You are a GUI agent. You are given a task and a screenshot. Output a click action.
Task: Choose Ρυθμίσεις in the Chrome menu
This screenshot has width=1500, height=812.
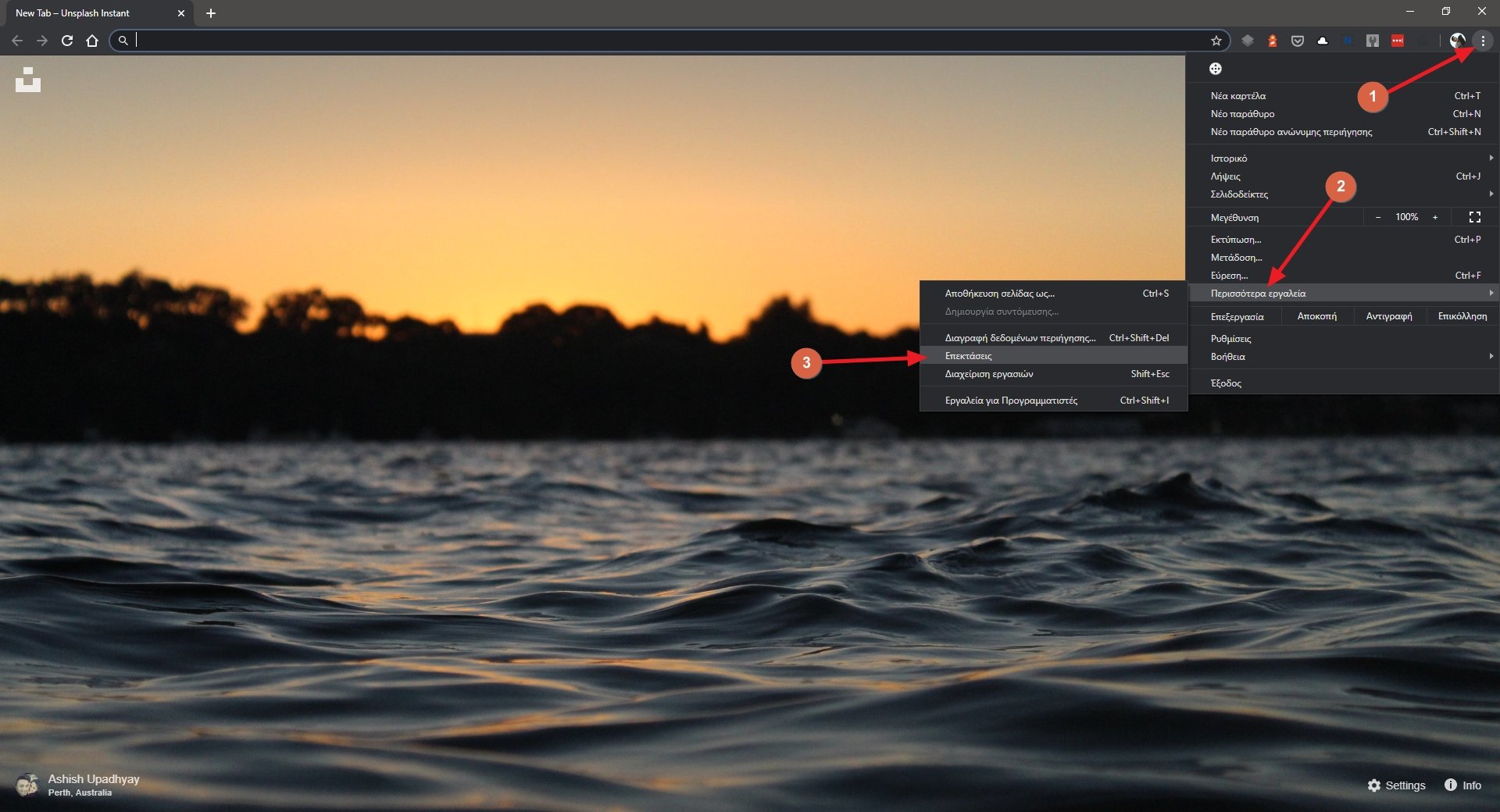pos(1231,339)
